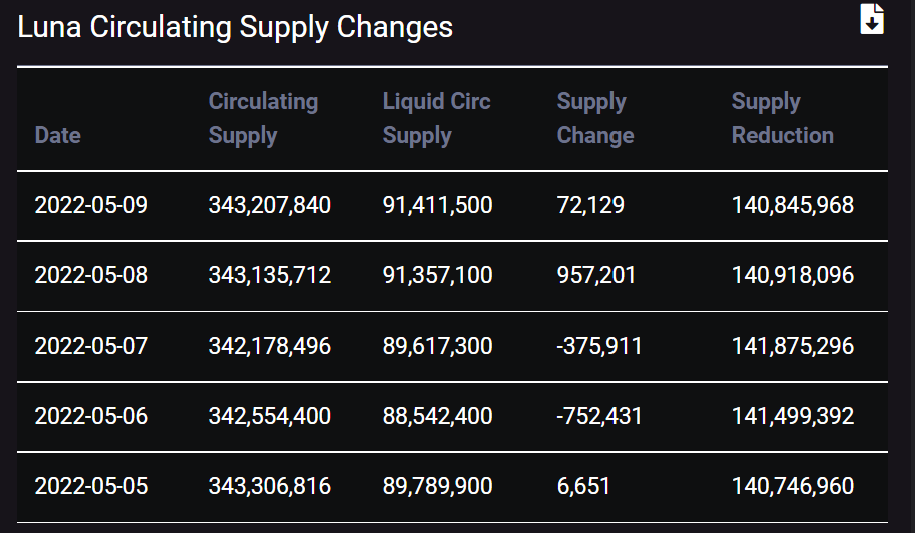Select the 2022-05-09 date cell

(91, 205)
